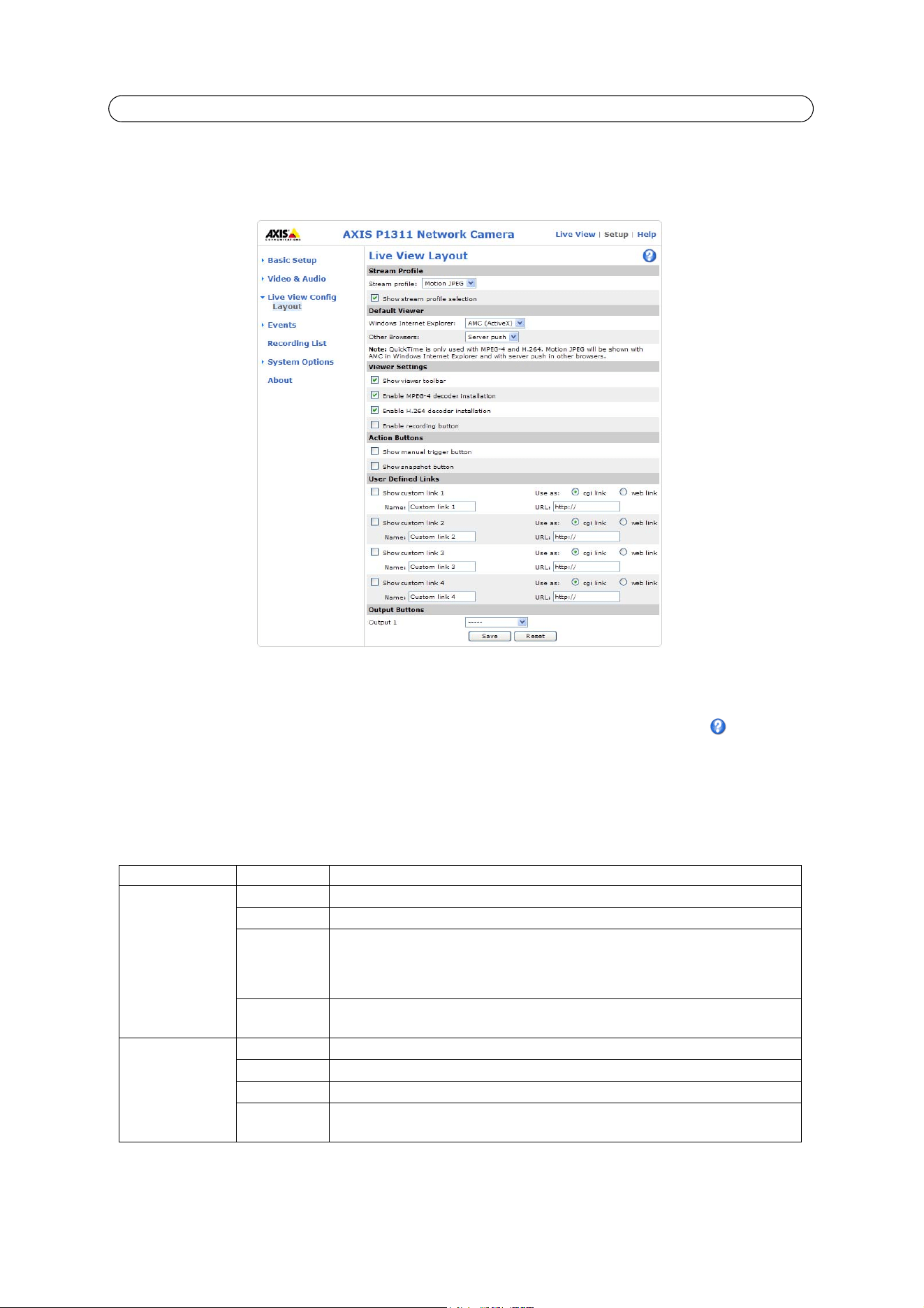Click the Name field containing Custom link 1
924x1308 pixels.
pos(442,507)
